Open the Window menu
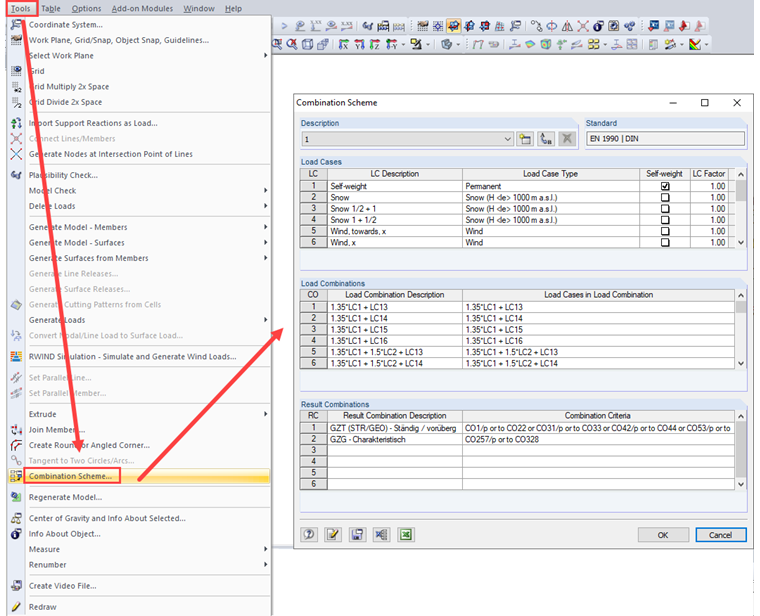 (199, 8)
